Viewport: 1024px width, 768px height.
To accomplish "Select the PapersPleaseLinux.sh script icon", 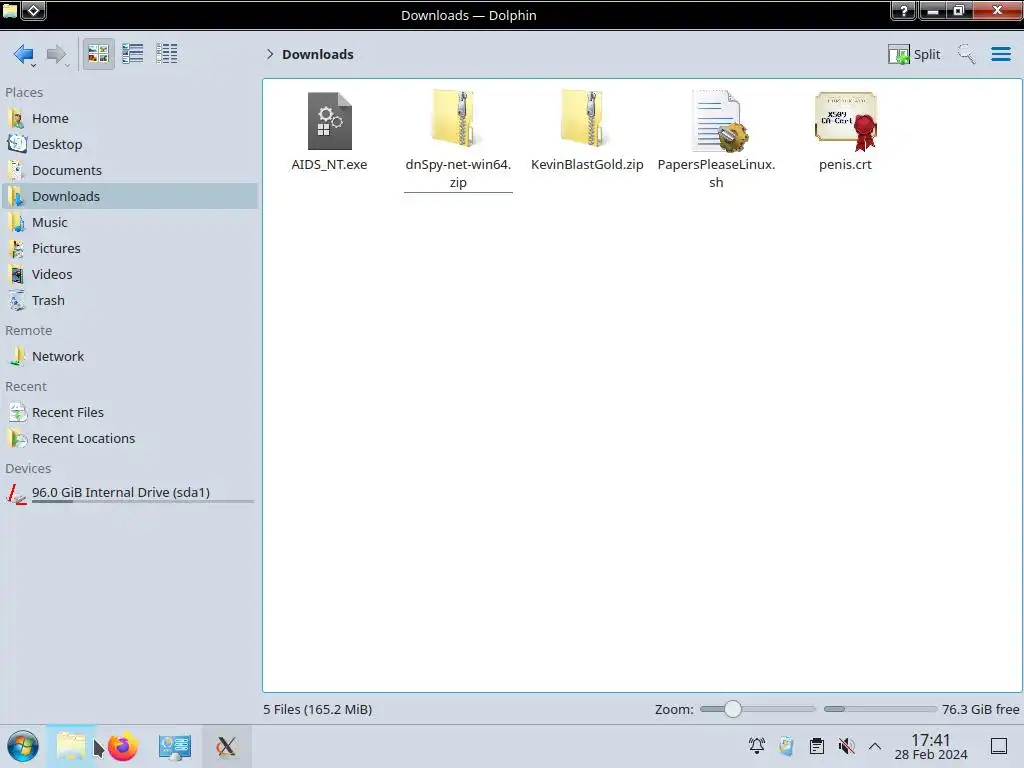I will 718,121.
